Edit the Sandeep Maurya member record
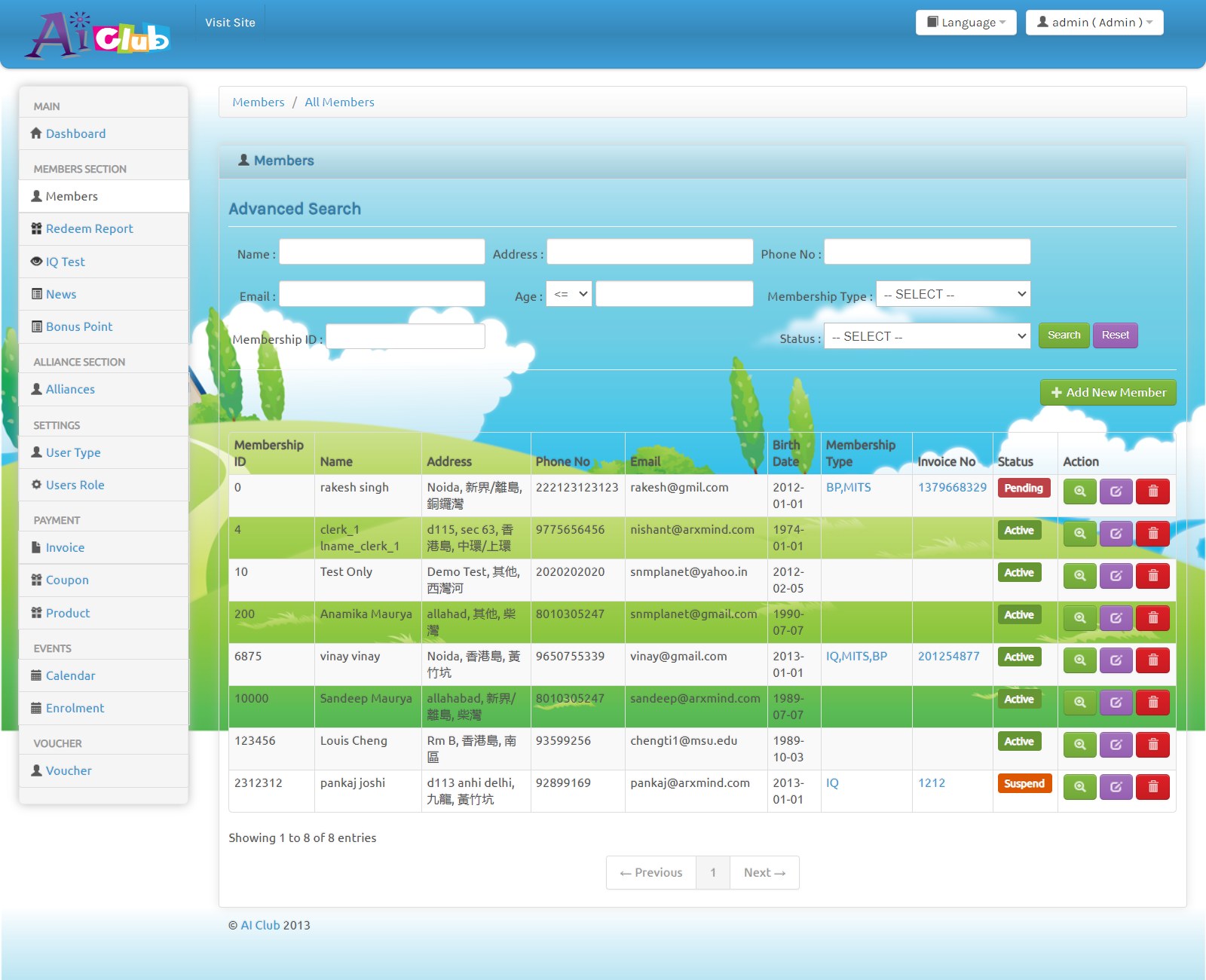The height and width of the screenshot is (980, 1206). (x=1116, y=703)
